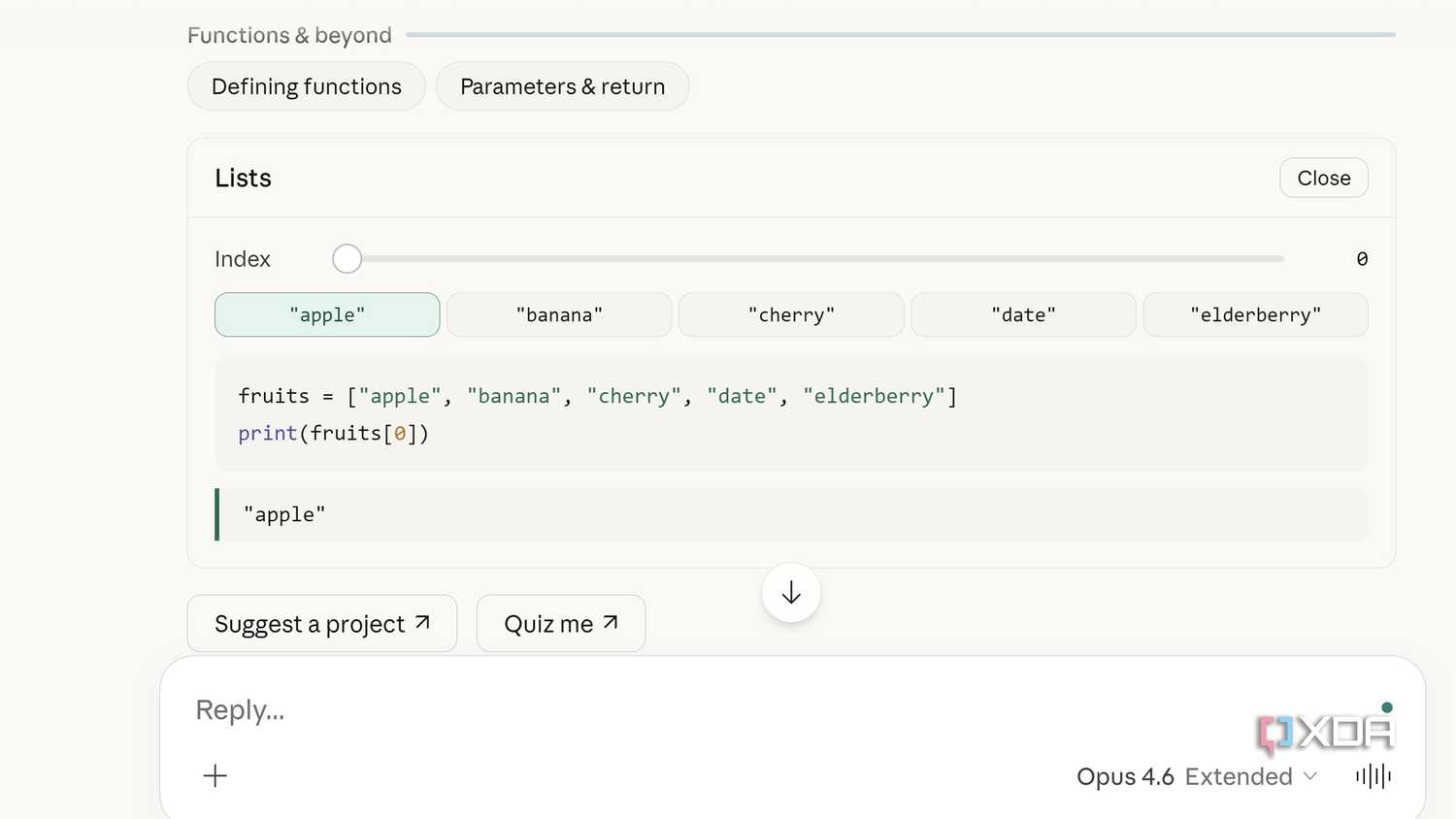1456x819 pixels.
Task: Click the "apple" output result
Action: 284,514
